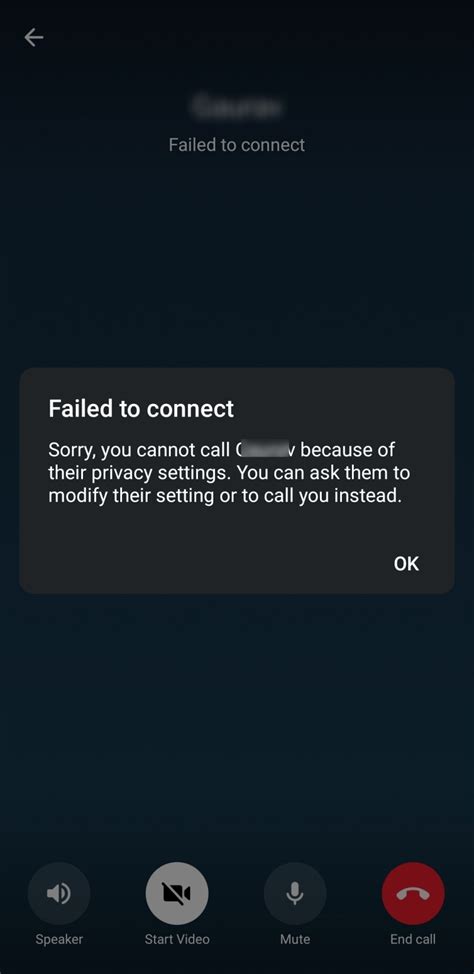Click the End call text label
The height and width of the screenshot is (974, 474).
(x=413, y=939)
